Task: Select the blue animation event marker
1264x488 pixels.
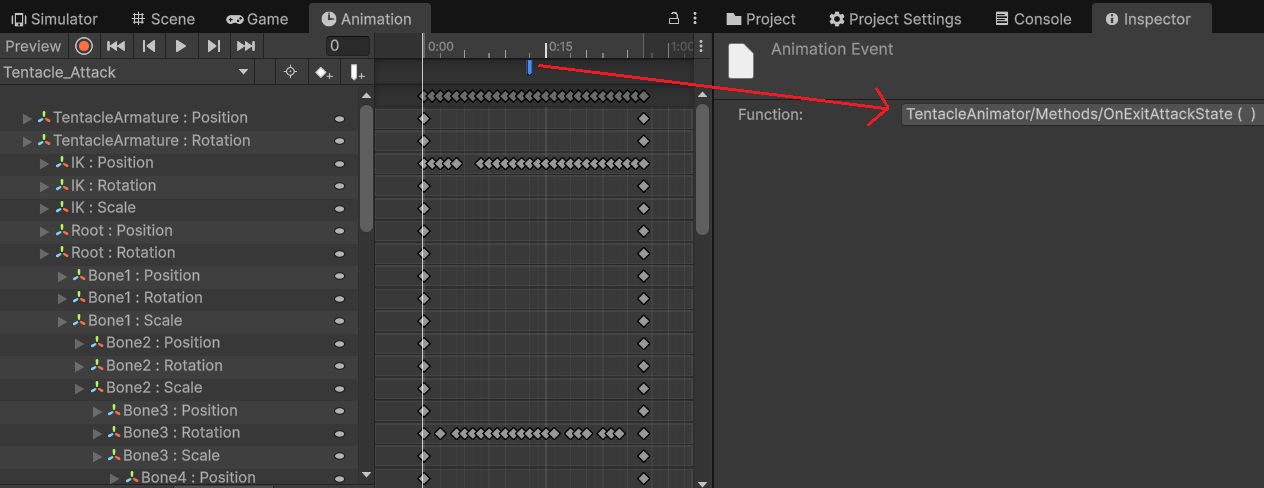Action: pos(529,67)
